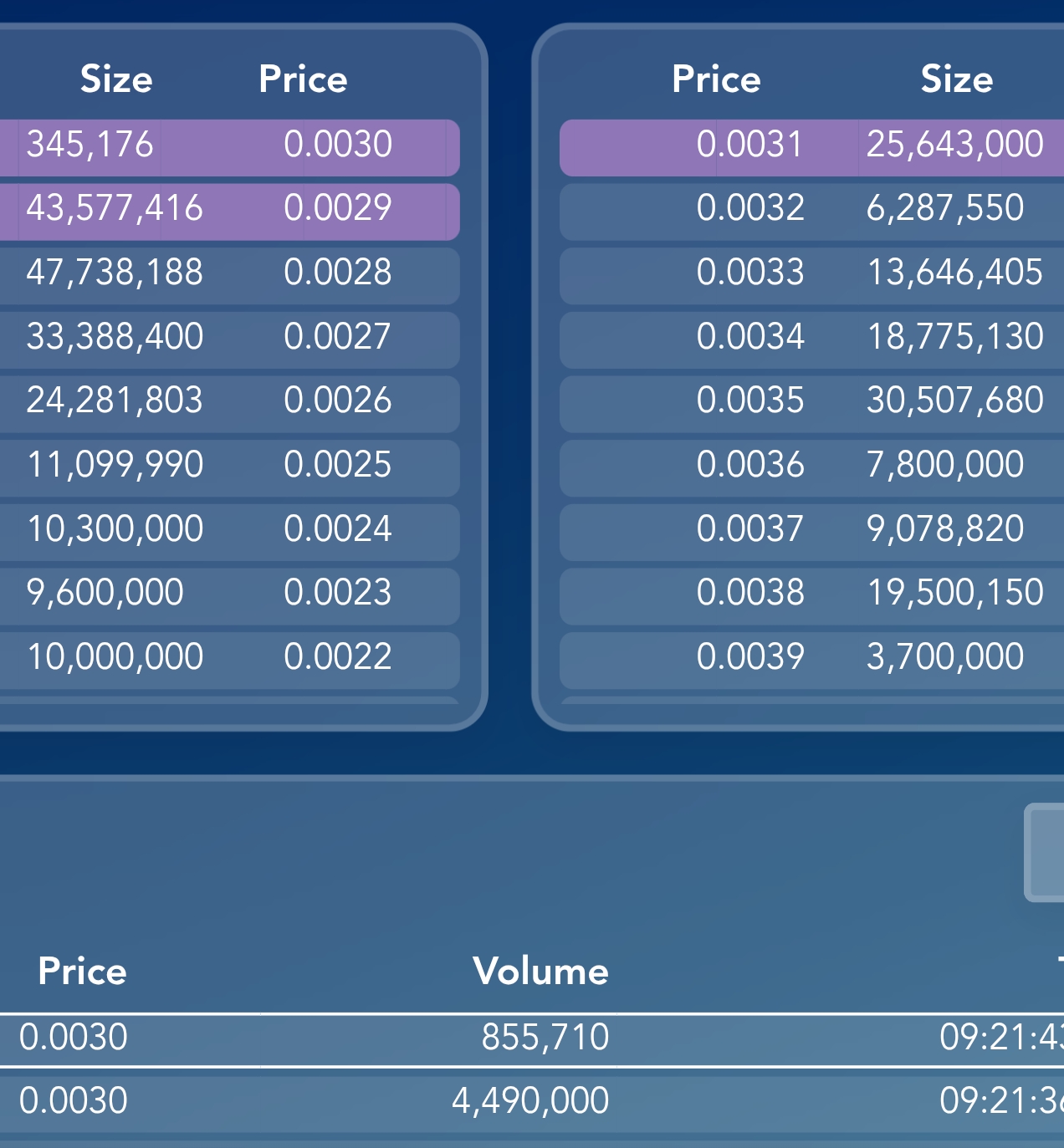Select the ask row priced 0.0039
Screen dimensions: 1064x1148
click(811, 661)
